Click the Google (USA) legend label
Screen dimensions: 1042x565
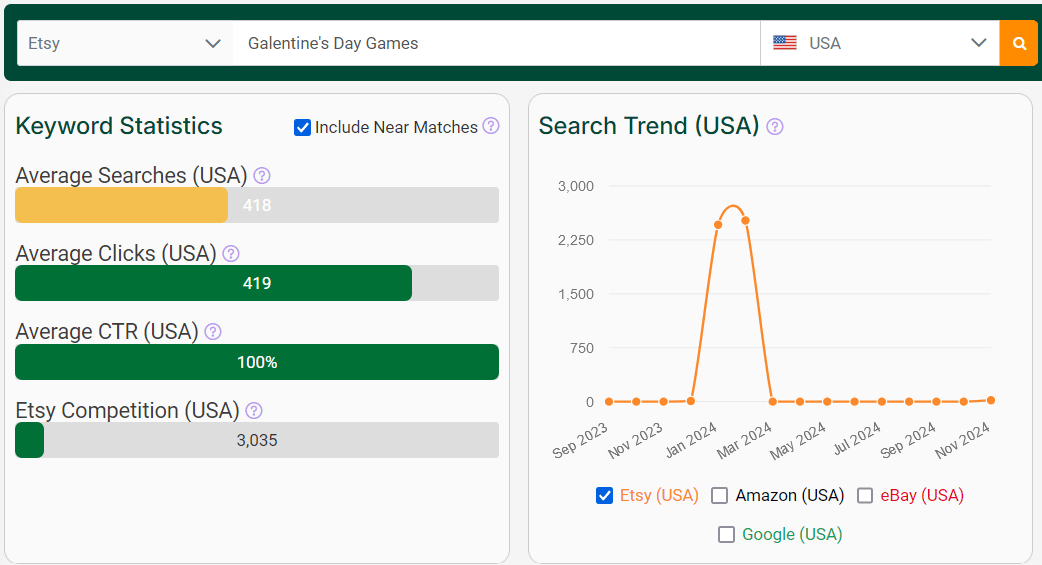(792, 534)
